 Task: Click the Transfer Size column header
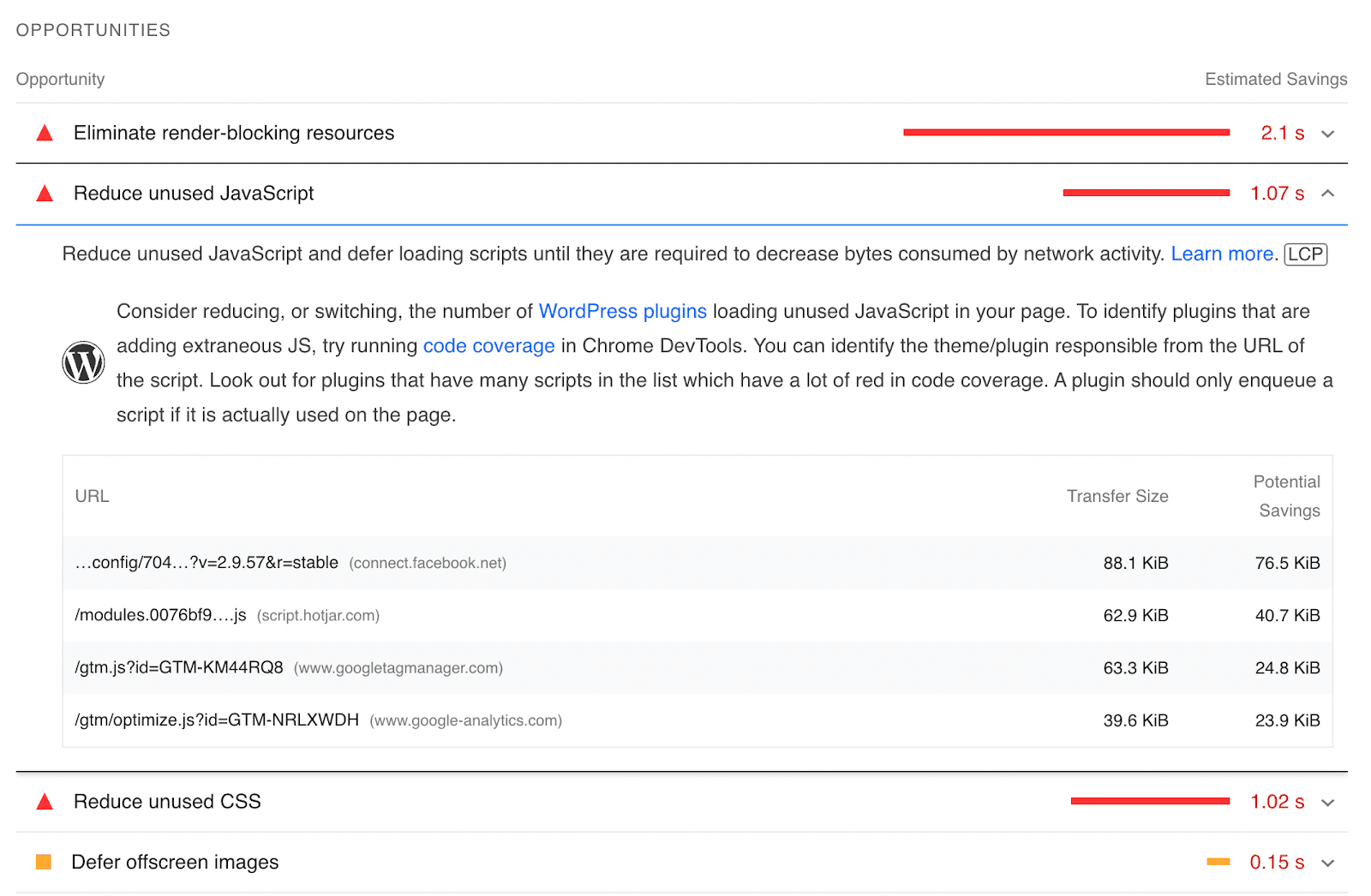(1117, 496)
